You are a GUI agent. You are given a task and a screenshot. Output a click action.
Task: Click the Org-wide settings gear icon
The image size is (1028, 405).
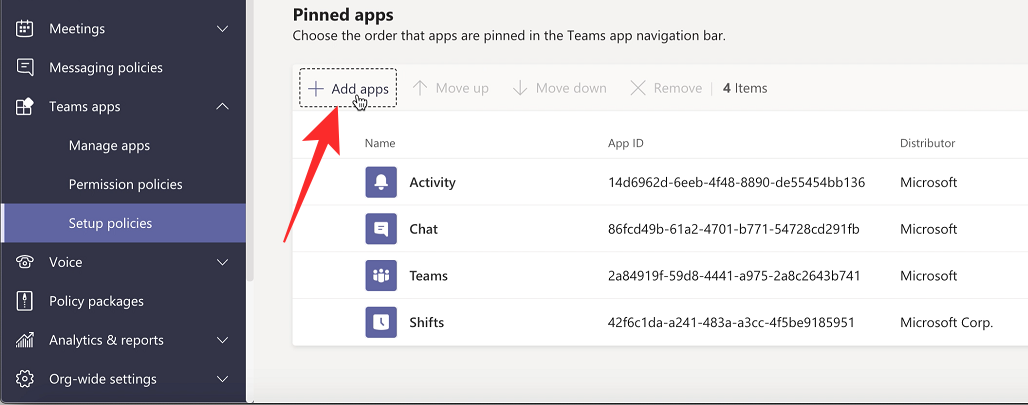click(24, 379)
